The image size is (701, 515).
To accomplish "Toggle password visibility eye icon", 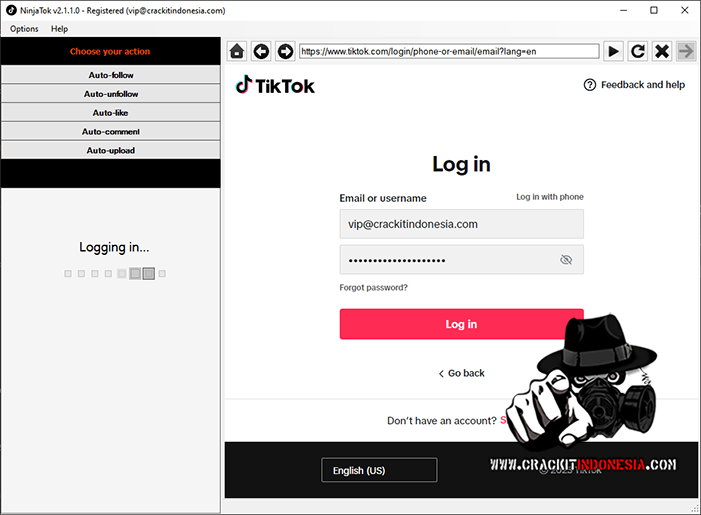I will [x=566, y=260].
